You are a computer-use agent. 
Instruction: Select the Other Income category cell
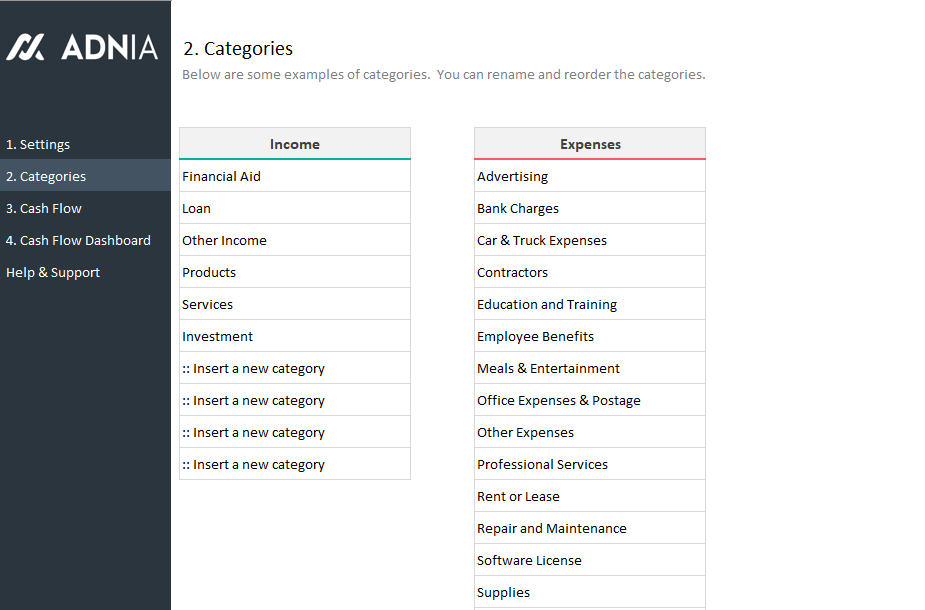(294, 241)
